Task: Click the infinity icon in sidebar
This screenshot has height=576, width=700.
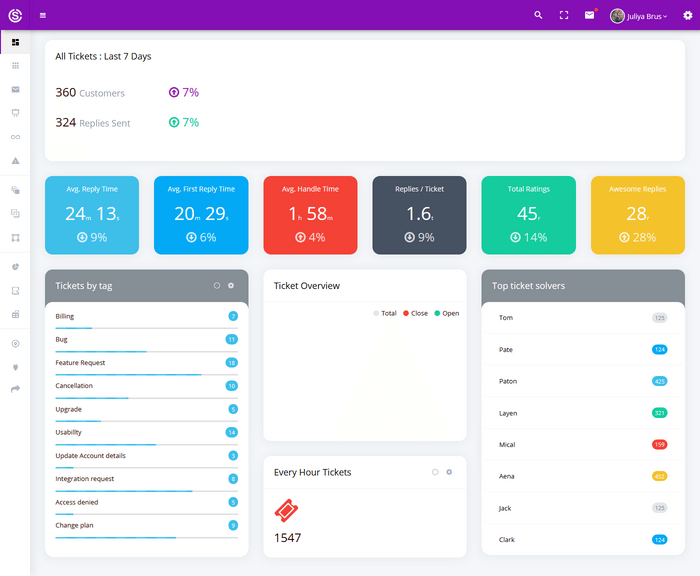Action: coord(16,137)
